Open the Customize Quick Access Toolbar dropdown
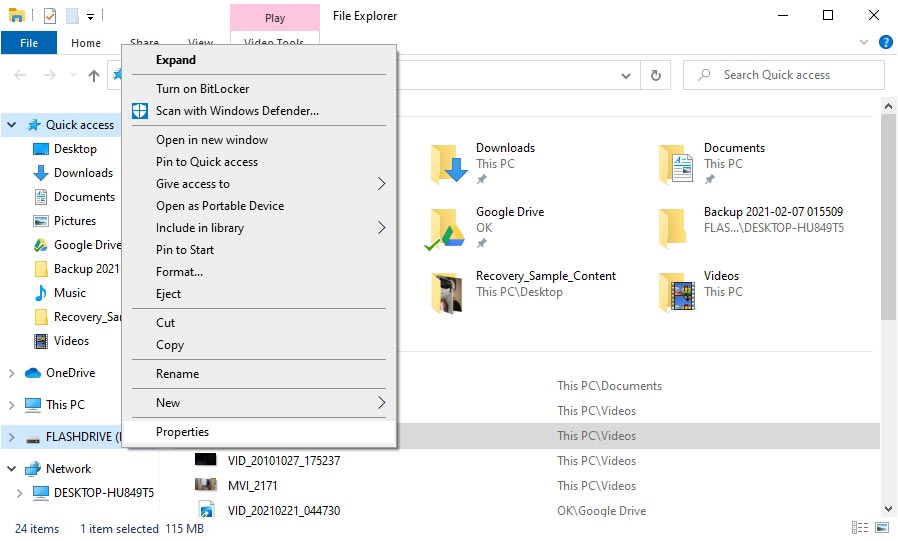Screen dimensions: 898x541 (90, 17)
